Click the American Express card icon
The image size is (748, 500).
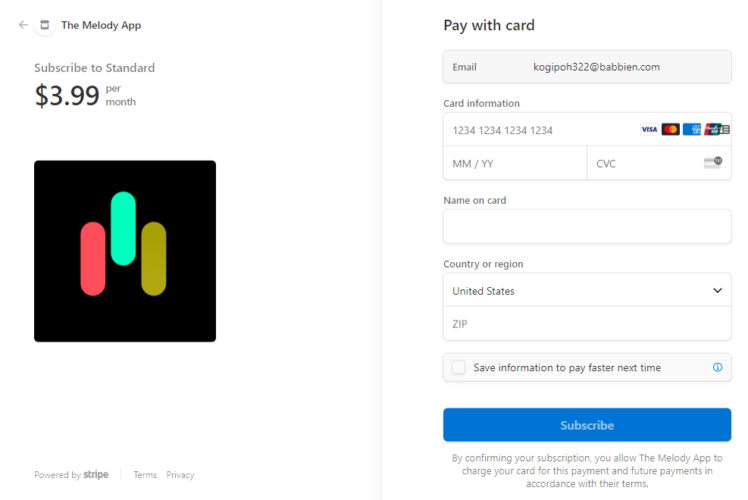tap(691, 130)
